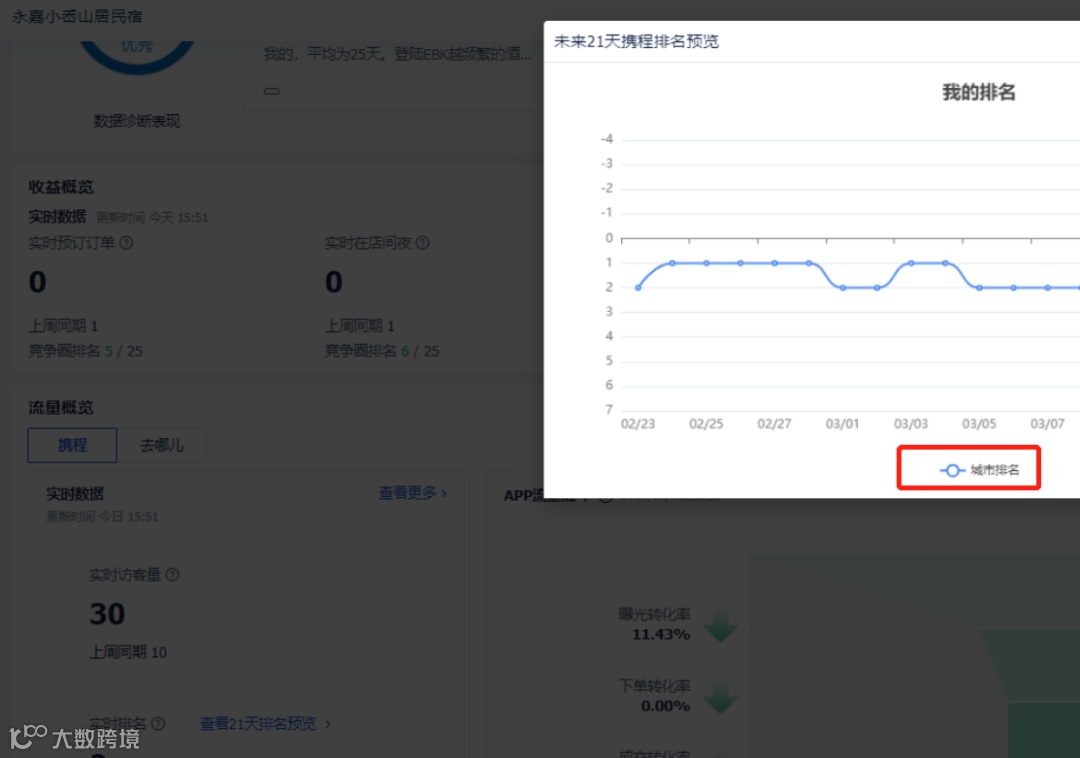Click realtime visitor count 30
Screen dimensions: 1080x758
pyautogui.click(x=107, y=614)
